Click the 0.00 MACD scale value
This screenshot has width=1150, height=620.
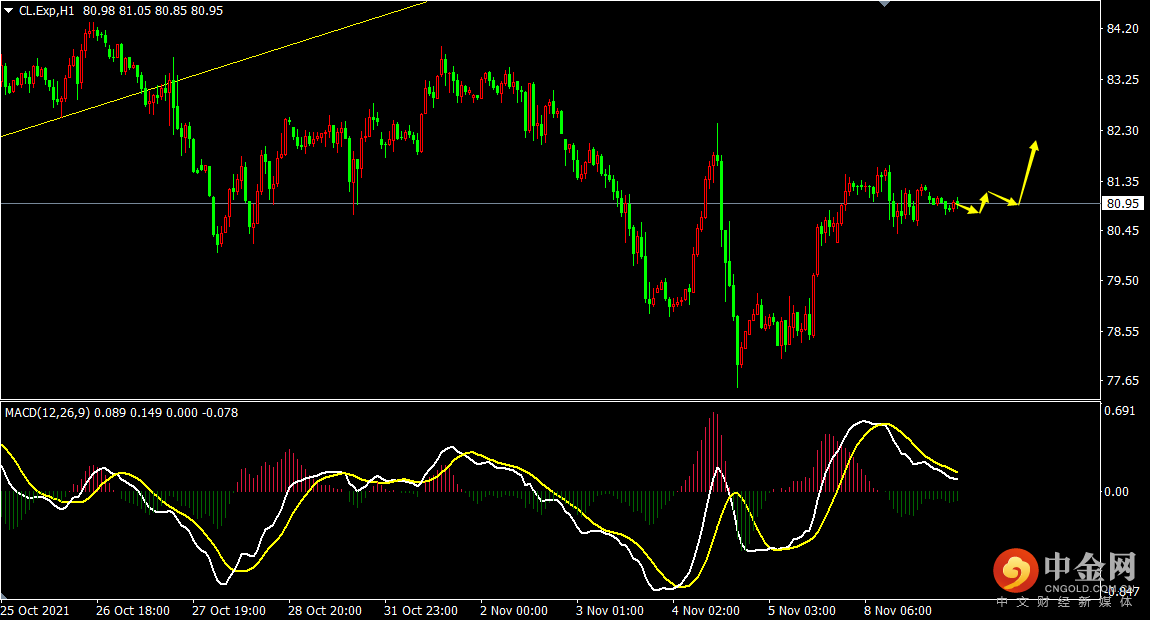1116,492
